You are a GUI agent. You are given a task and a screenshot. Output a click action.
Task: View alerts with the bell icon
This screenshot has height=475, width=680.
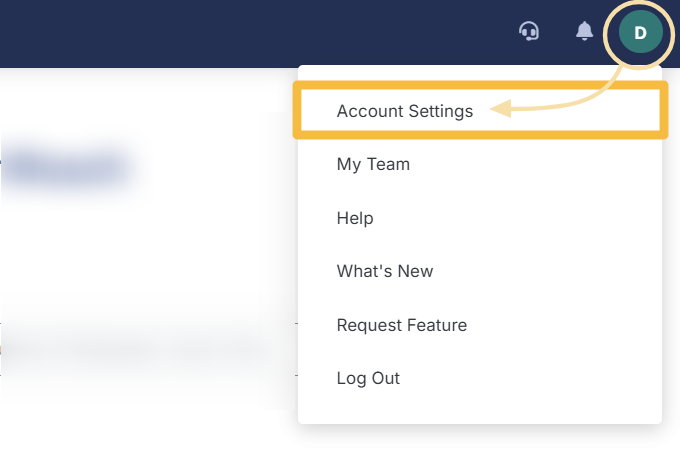584,32
